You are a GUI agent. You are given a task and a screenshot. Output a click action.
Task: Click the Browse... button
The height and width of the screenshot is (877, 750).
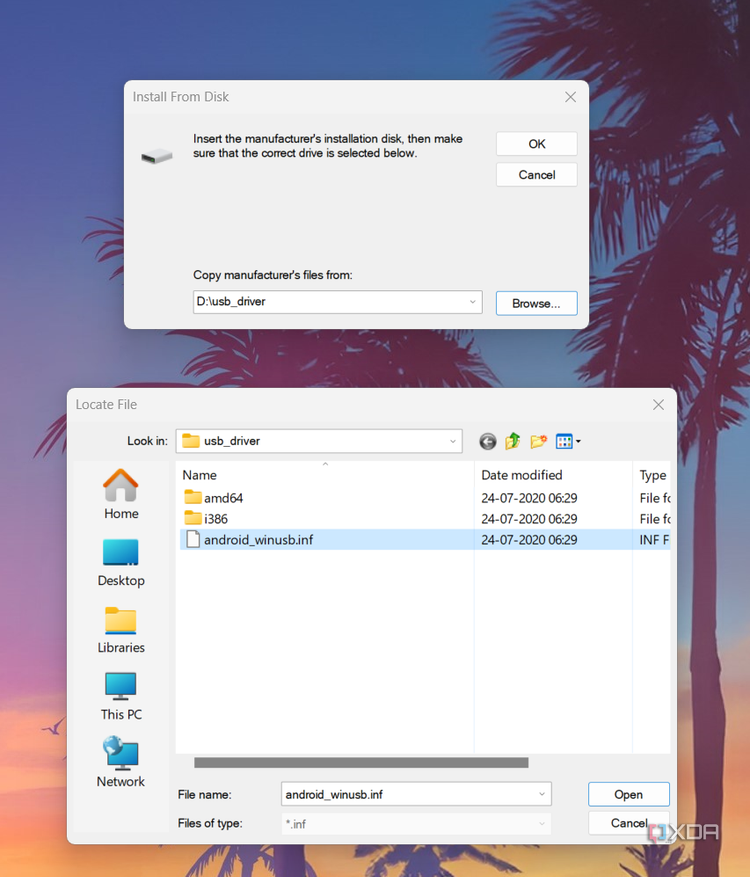(536, 303)
